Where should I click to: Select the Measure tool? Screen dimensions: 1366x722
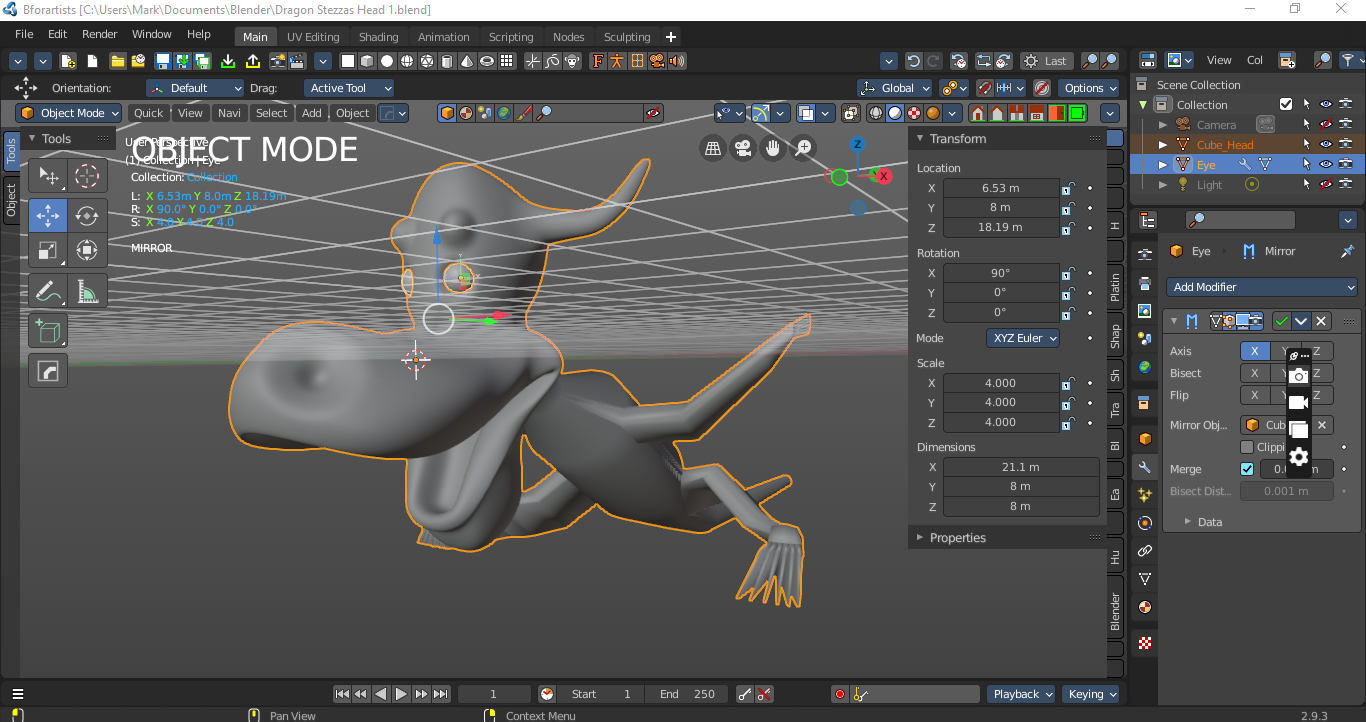tap(87, 291)
